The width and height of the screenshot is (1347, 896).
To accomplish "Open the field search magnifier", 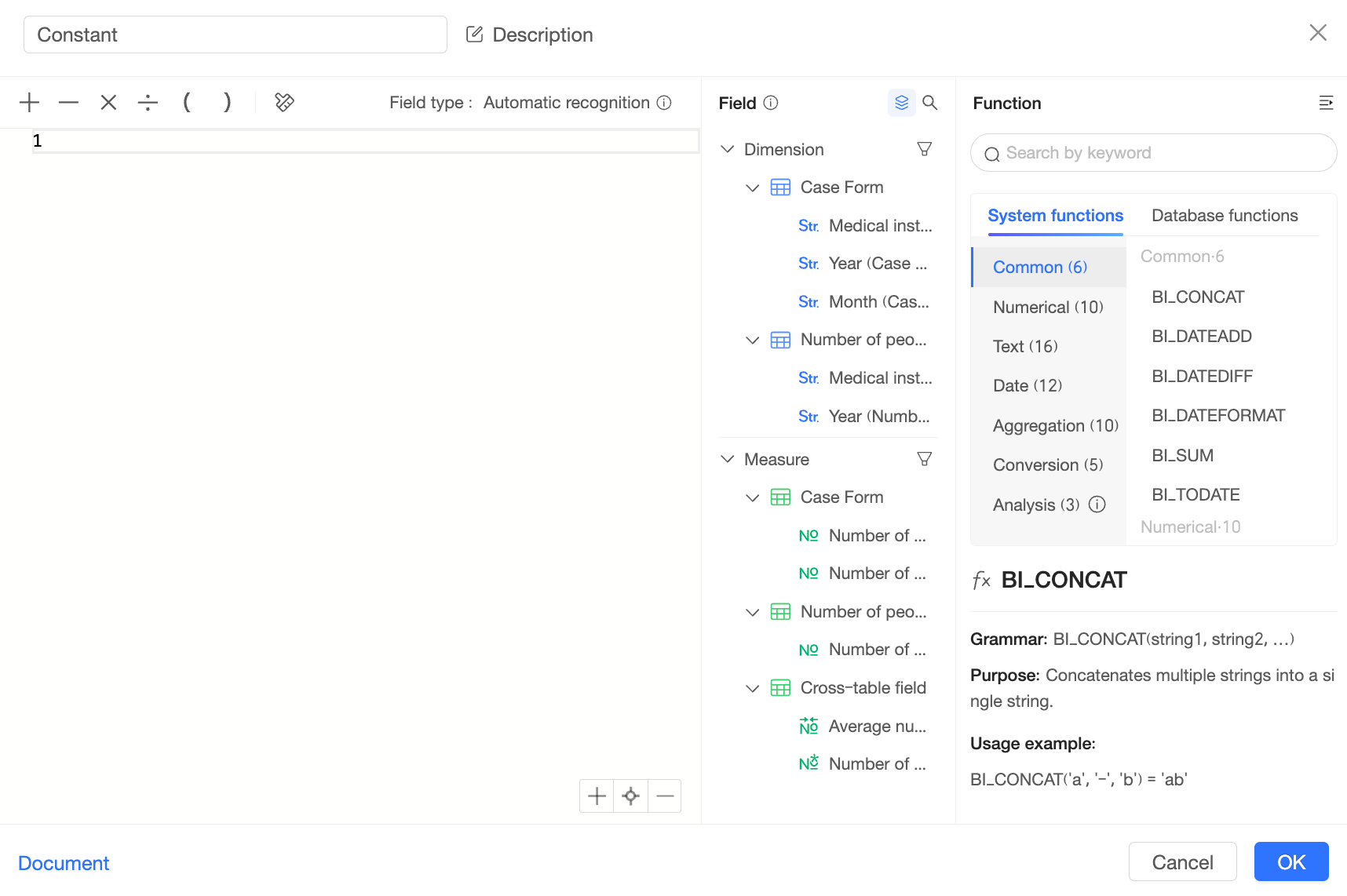I will click(x=930, y=103).
